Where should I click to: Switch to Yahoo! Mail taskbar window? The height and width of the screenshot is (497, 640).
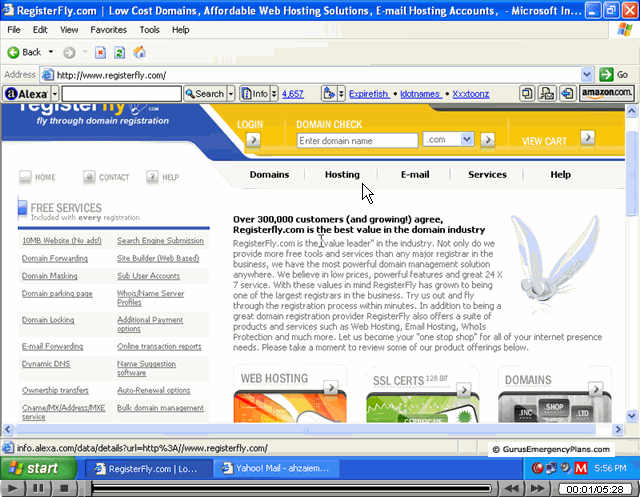[x=276, y=468]
